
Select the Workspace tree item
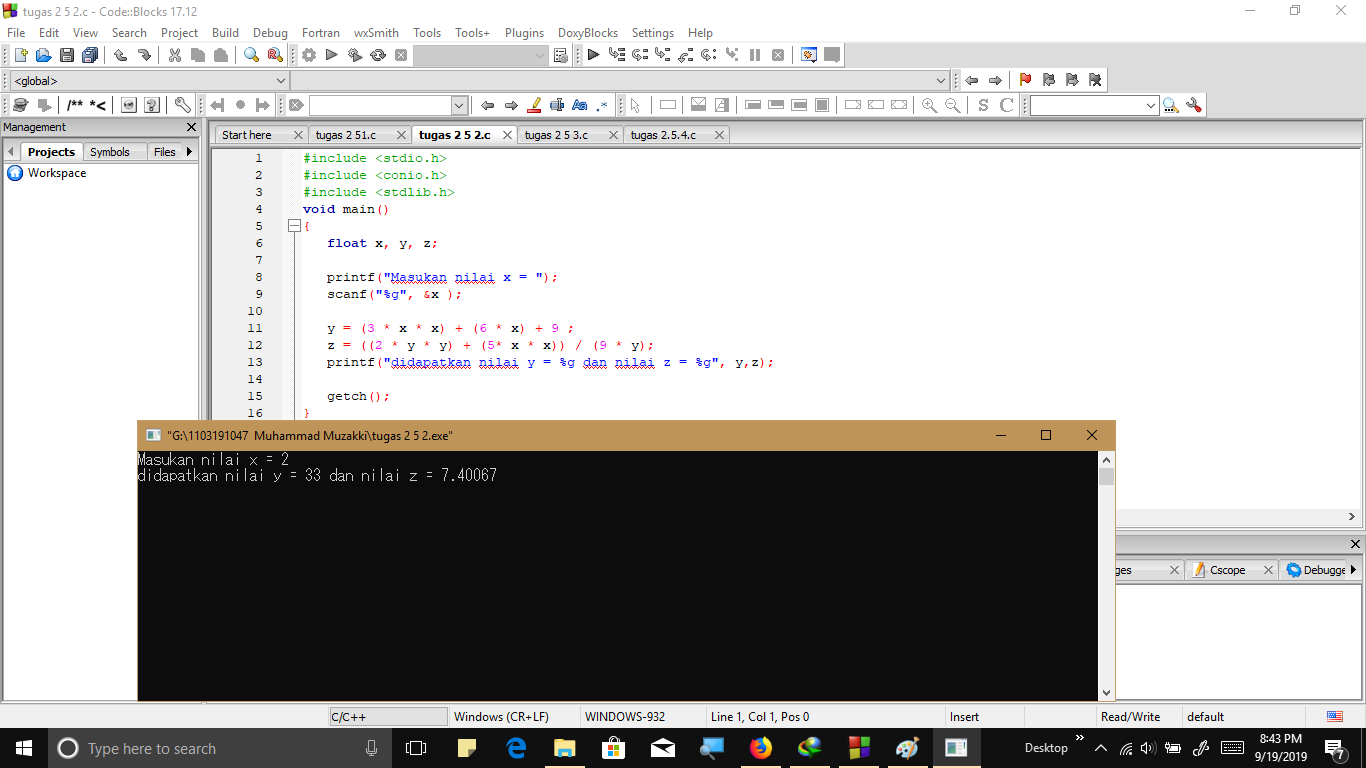point(57,173)
